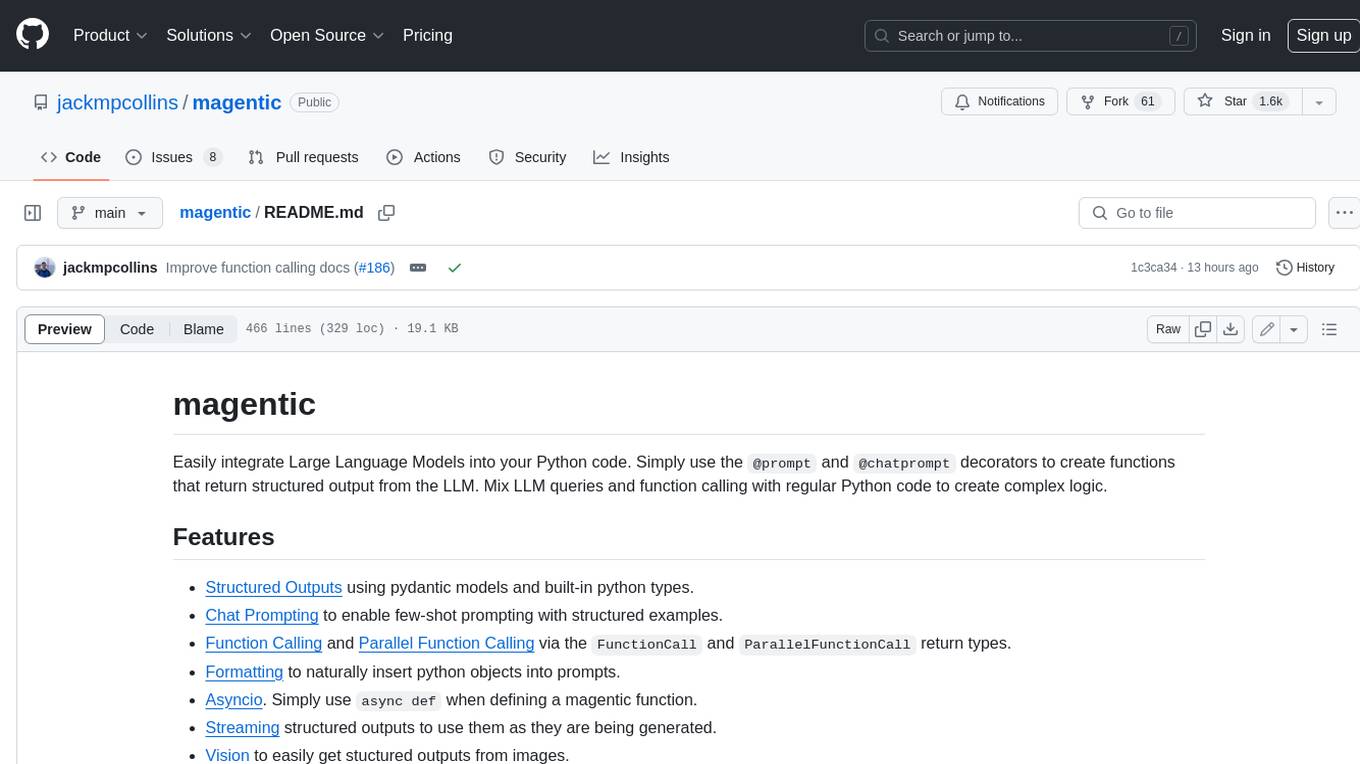Open the Streaming link
This screenshot has height=764, width=1360.
pyautogui.click(x=242, y=727)
